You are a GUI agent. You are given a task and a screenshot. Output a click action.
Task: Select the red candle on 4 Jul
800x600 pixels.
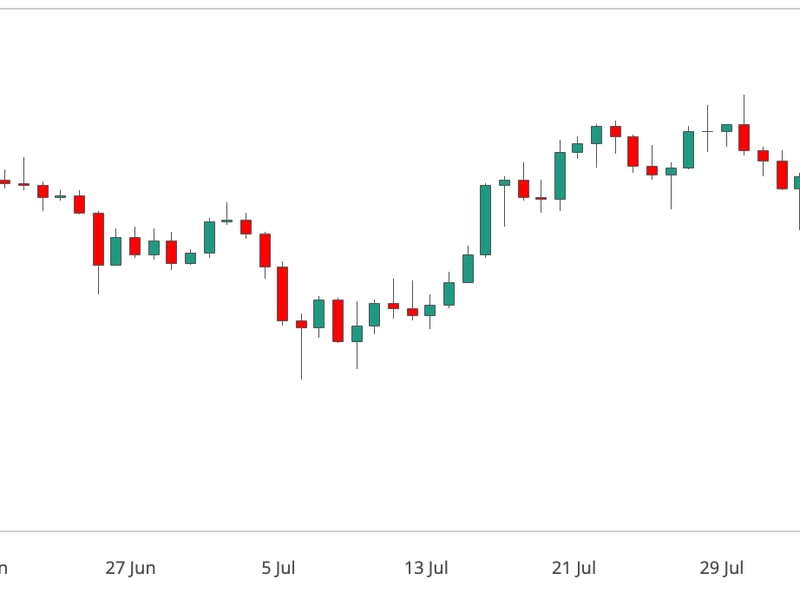tap(265, 250)
